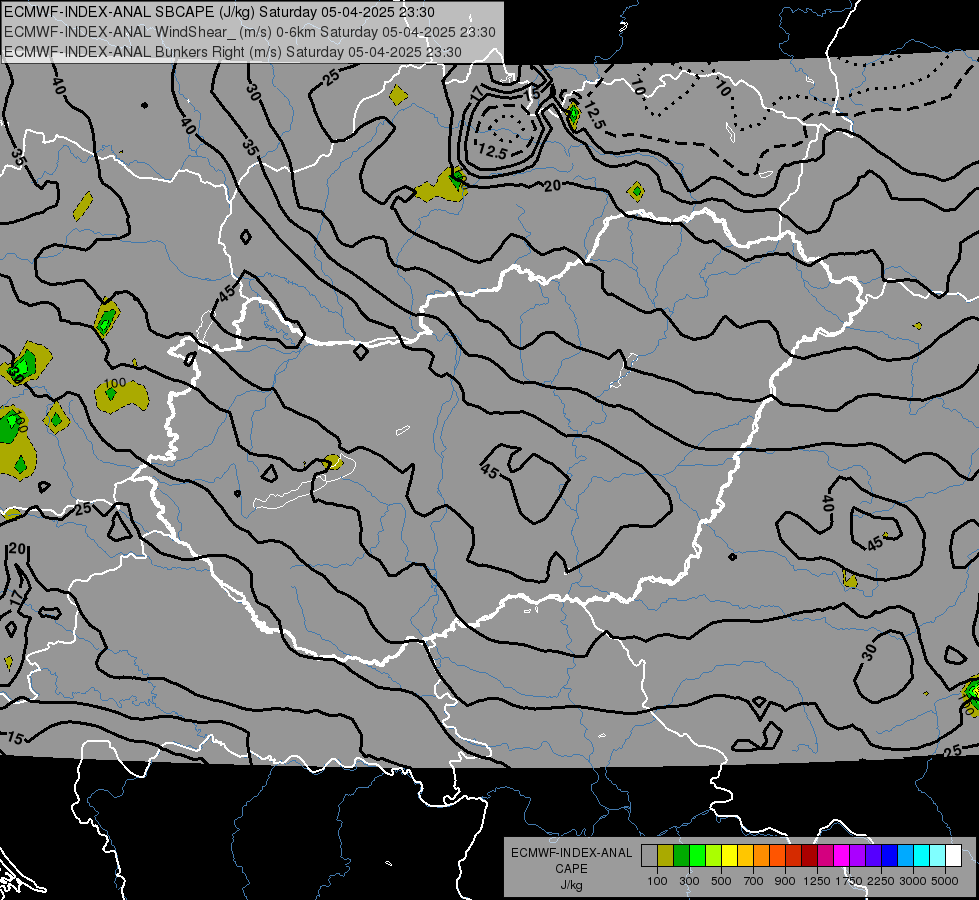Click the legend scale value 1250
The image size is (979, 900).
[x=817, y=881]
